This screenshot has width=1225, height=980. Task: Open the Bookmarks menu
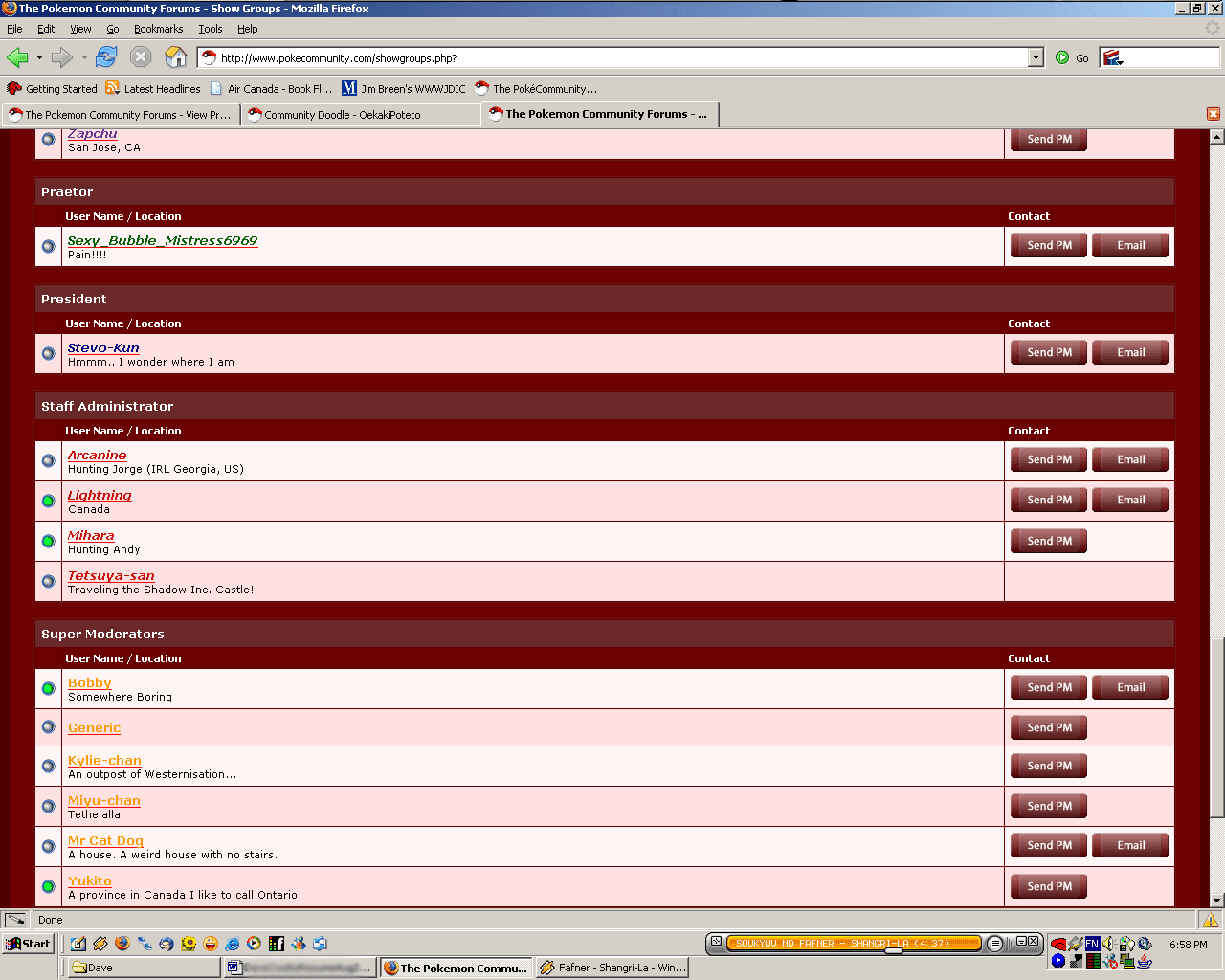(x=158, y=29)
